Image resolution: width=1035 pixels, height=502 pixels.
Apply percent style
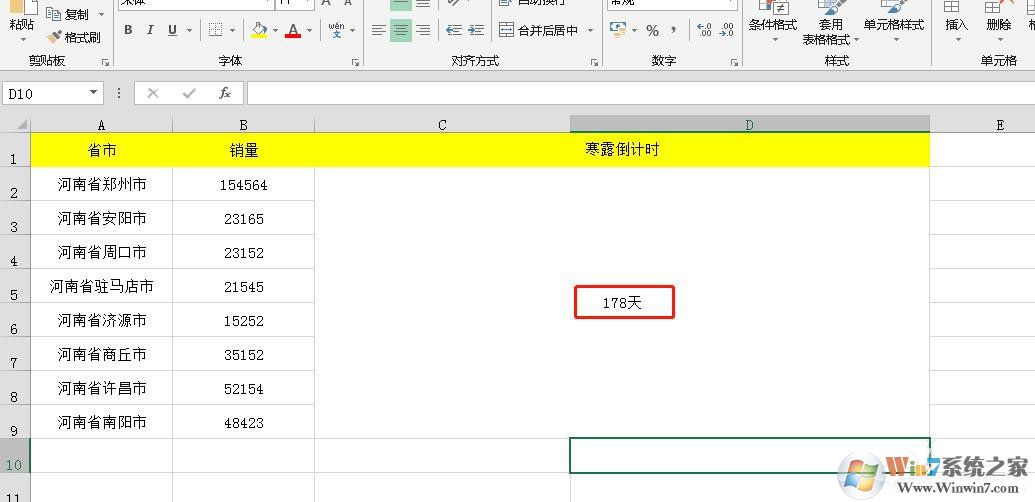[653, 30]
